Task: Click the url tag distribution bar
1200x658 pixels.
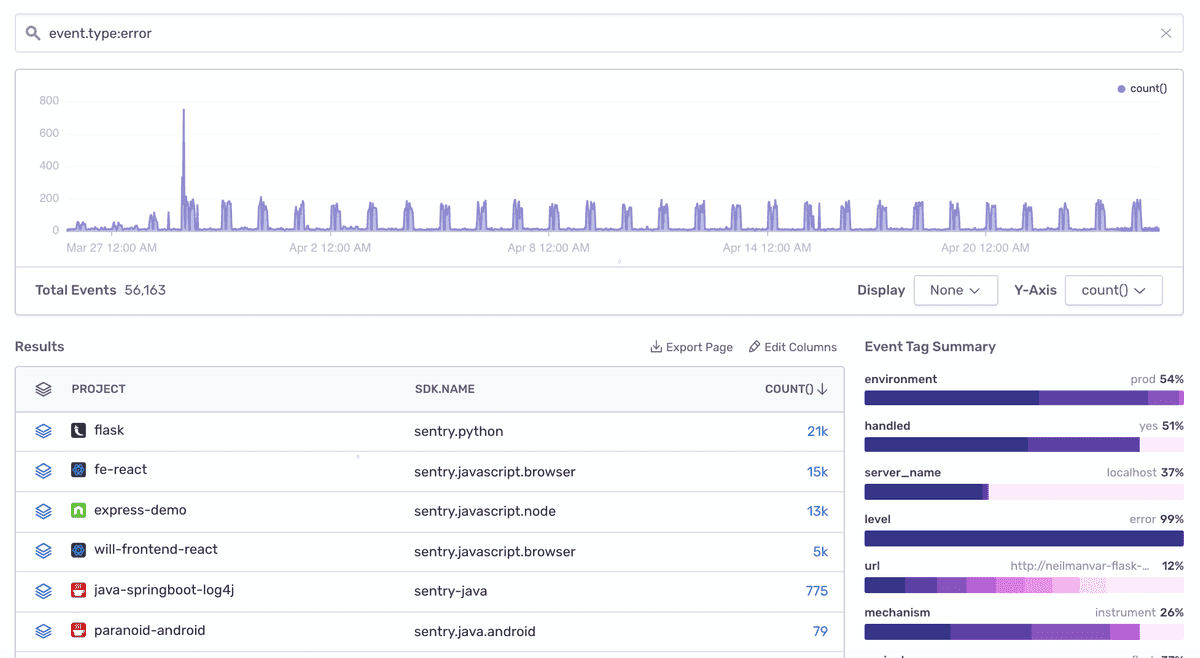Action: (x=1024, y=585)
